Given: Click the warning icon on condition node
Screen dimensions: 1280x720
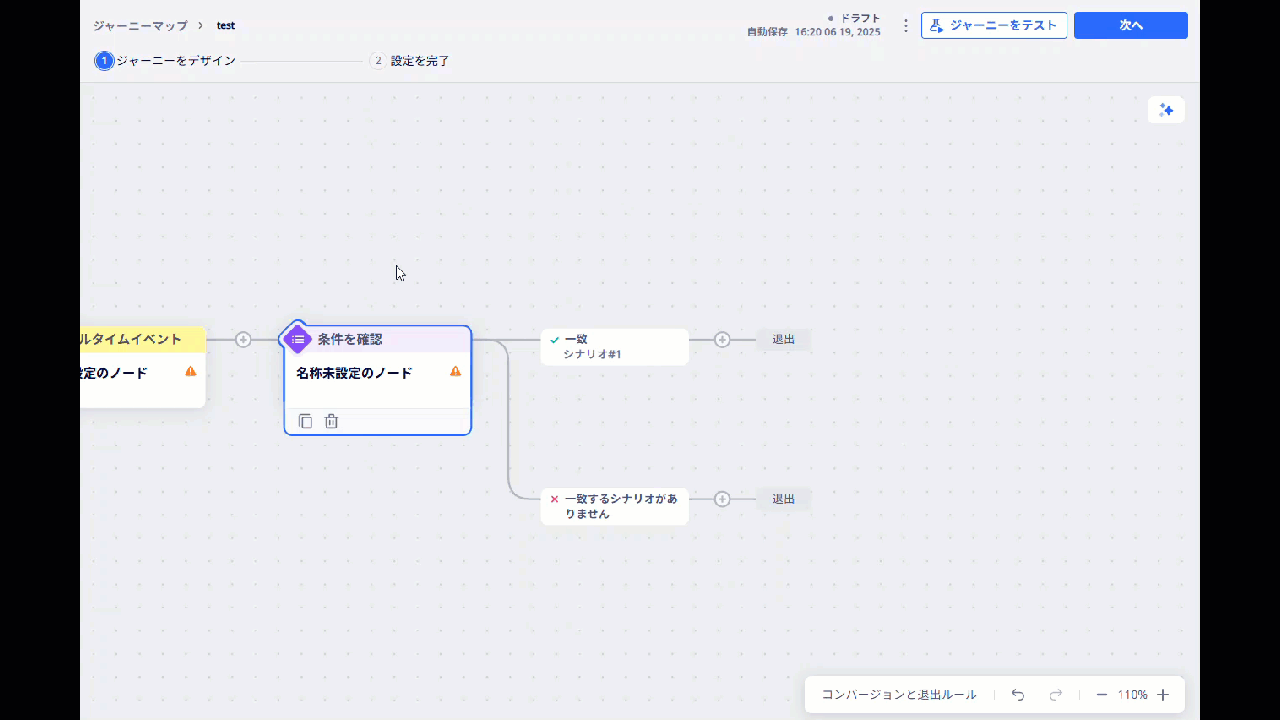Looking at the screenshot, I should [x=456, y=371].
